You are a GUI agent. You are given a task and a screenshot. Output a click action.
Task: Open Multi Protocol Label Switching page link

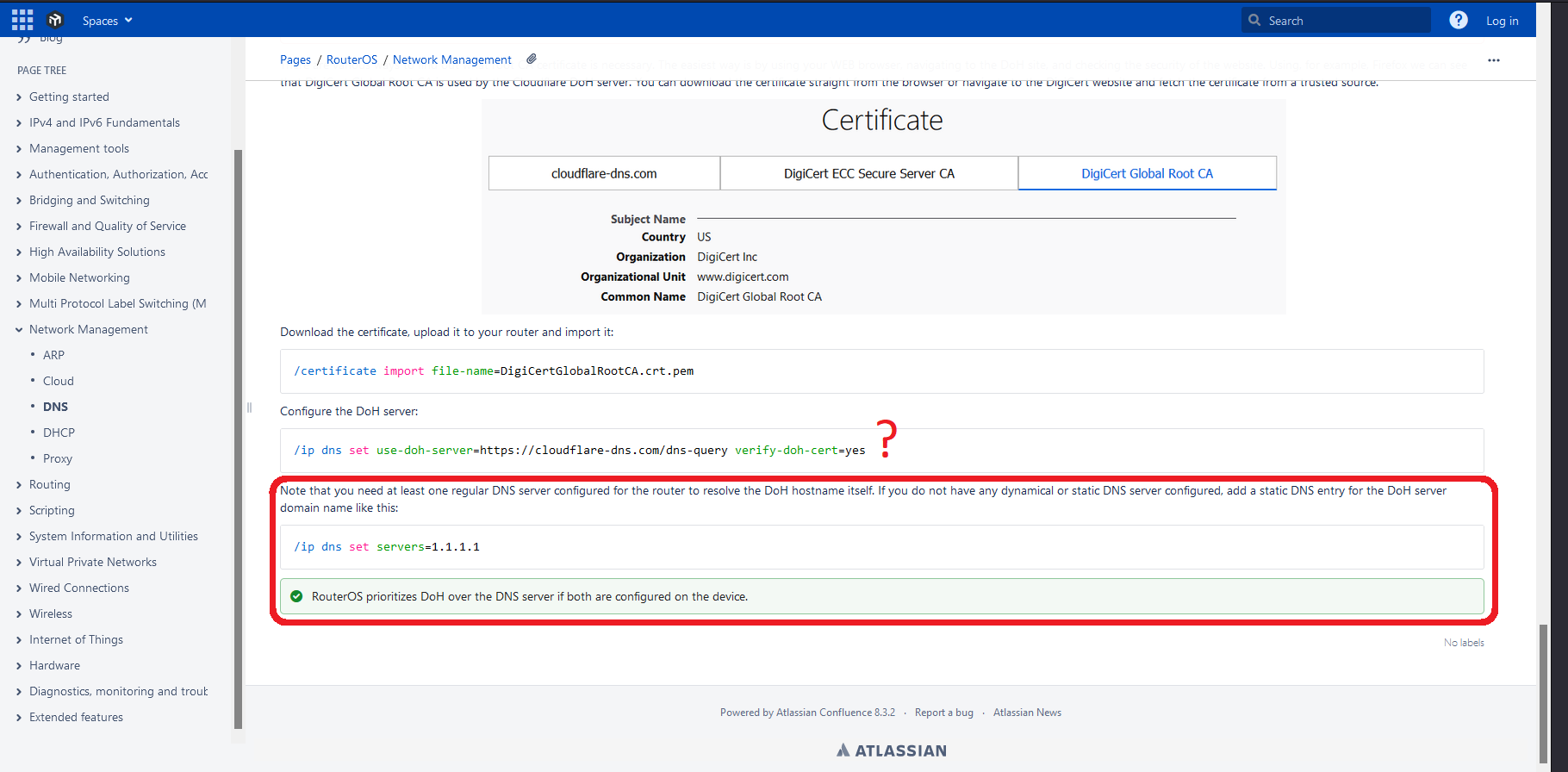[118, 303]
